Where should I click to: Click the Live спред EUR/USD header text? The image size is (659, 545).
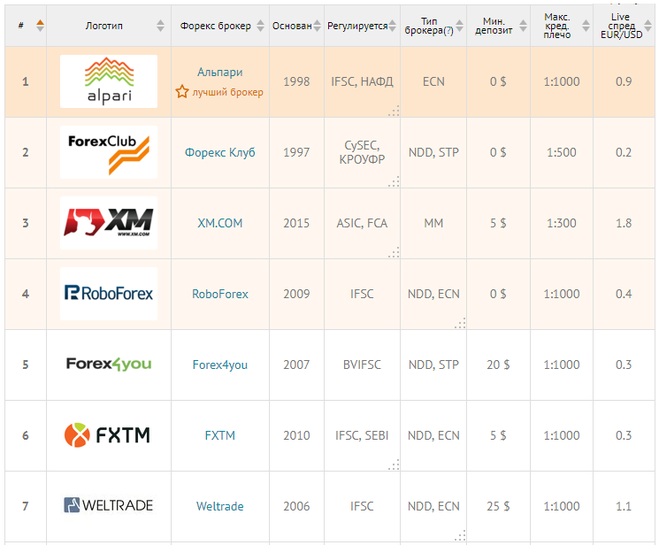pos(621,26)
